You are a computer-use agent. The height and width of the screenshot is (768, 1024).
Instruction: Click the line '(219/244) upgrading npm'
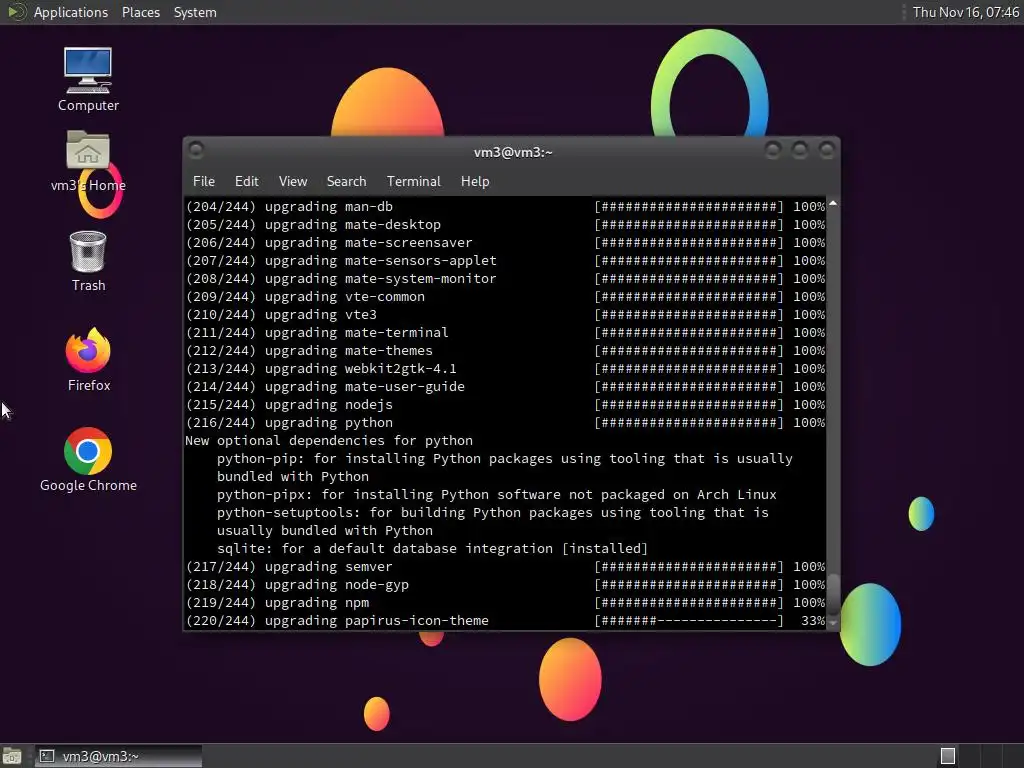click(505, 603)
